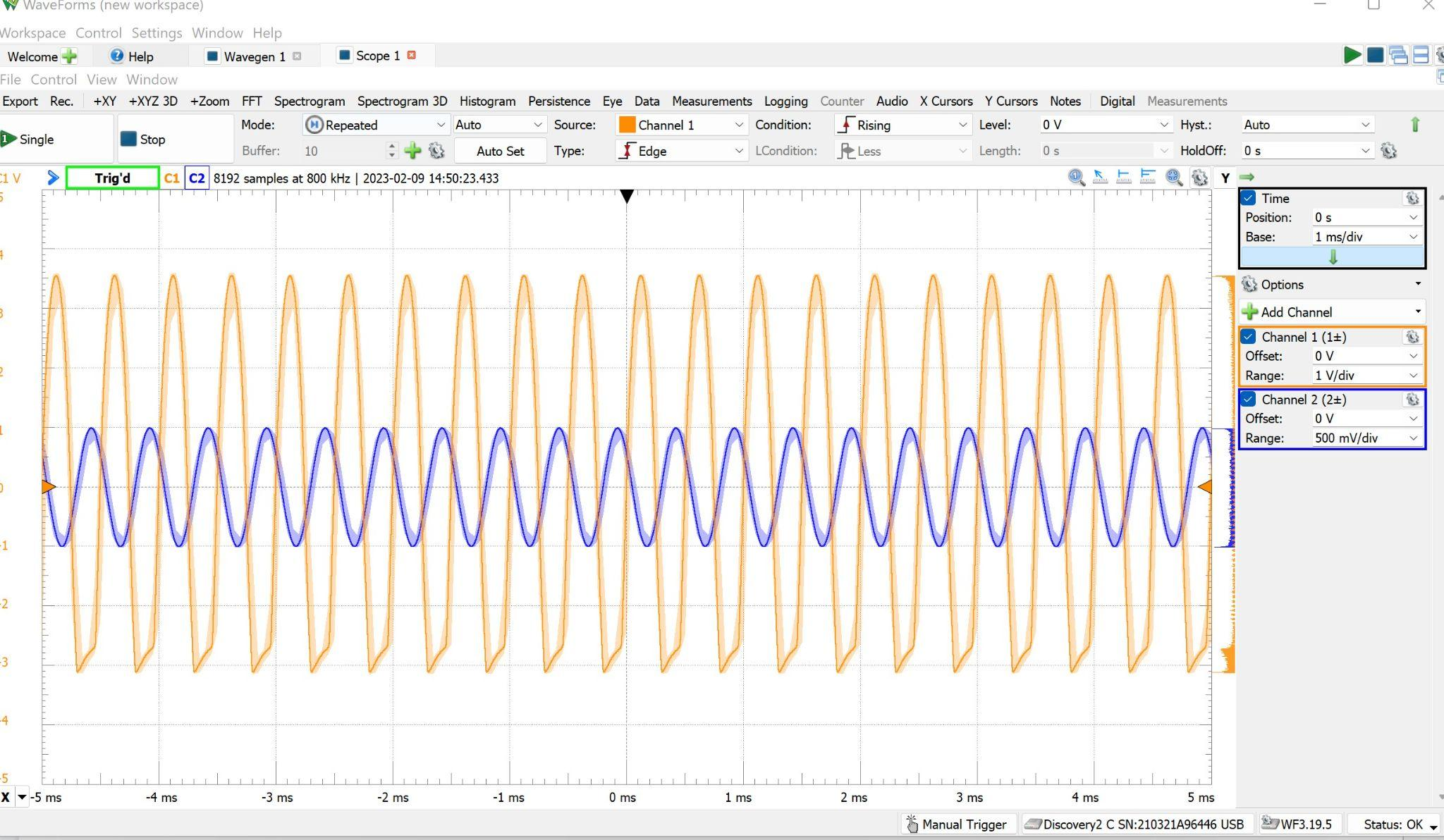Open the Channel 2 Range dropdown
This screenshot has height=840, width=1444.
(1366, 438)
